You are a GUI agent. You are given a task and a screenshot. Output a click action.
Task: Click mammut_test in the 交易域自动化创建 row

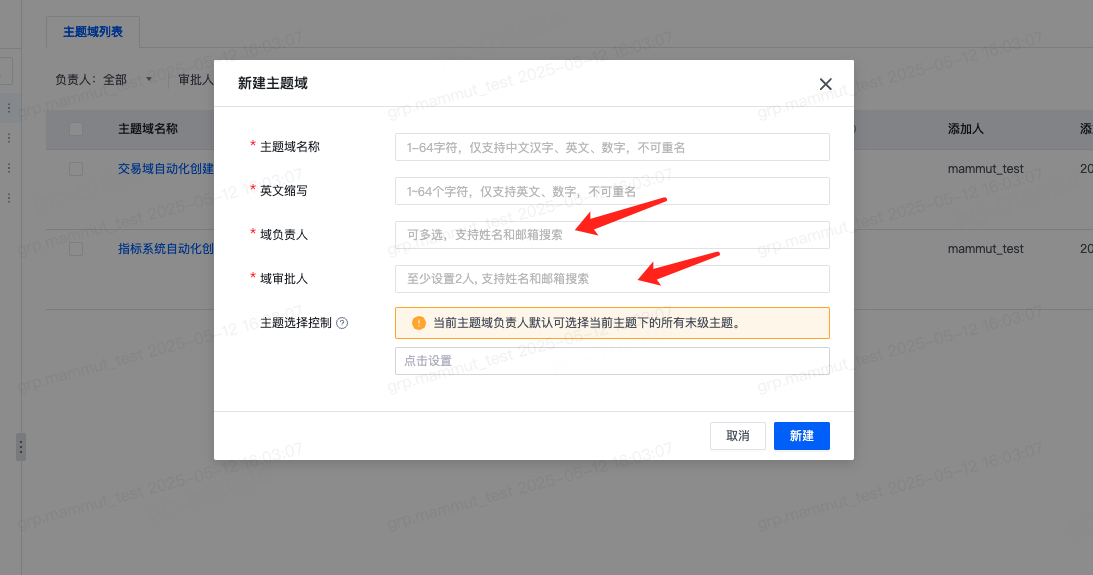pyautogui.click(x=986, y=169)
